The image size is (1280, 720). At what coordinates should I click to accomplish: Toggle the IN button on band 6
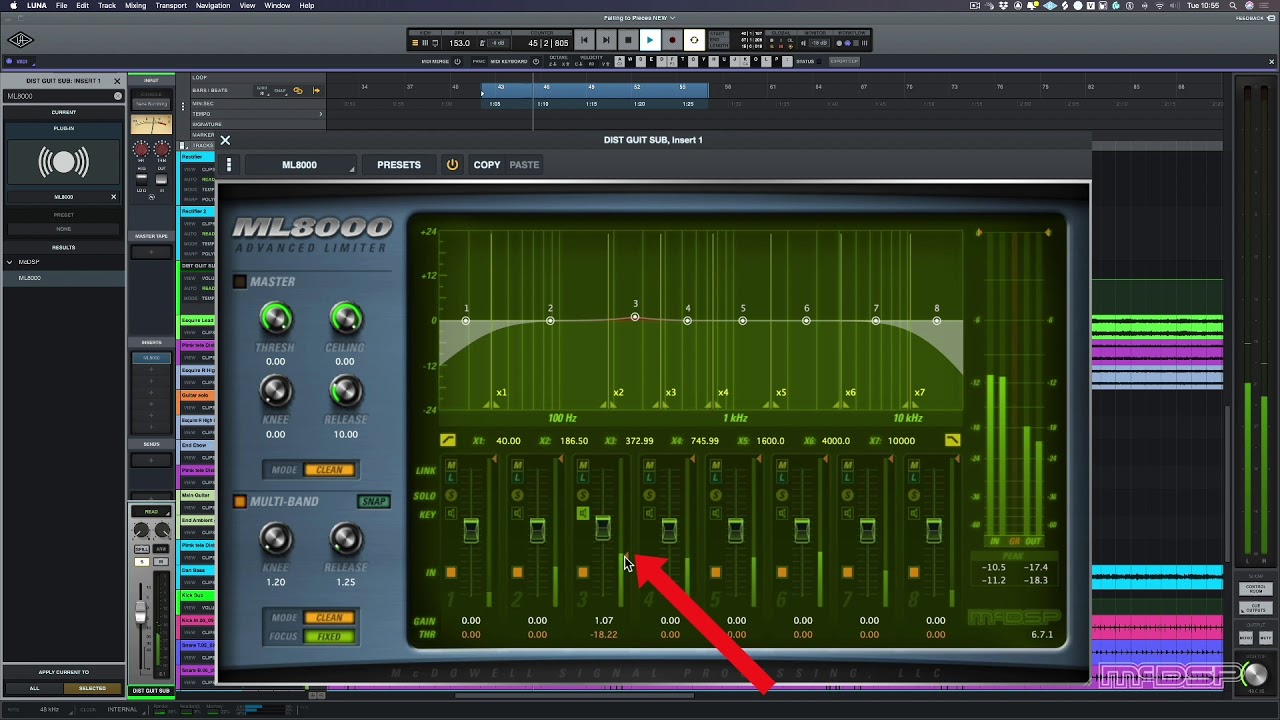(781, 572)
